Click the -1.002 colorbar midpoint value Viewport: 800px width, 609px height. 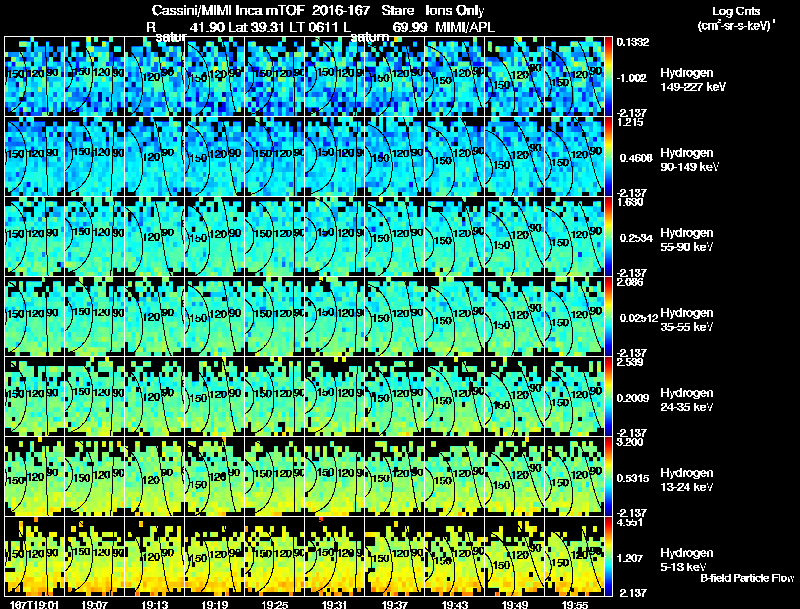(632, 78)
